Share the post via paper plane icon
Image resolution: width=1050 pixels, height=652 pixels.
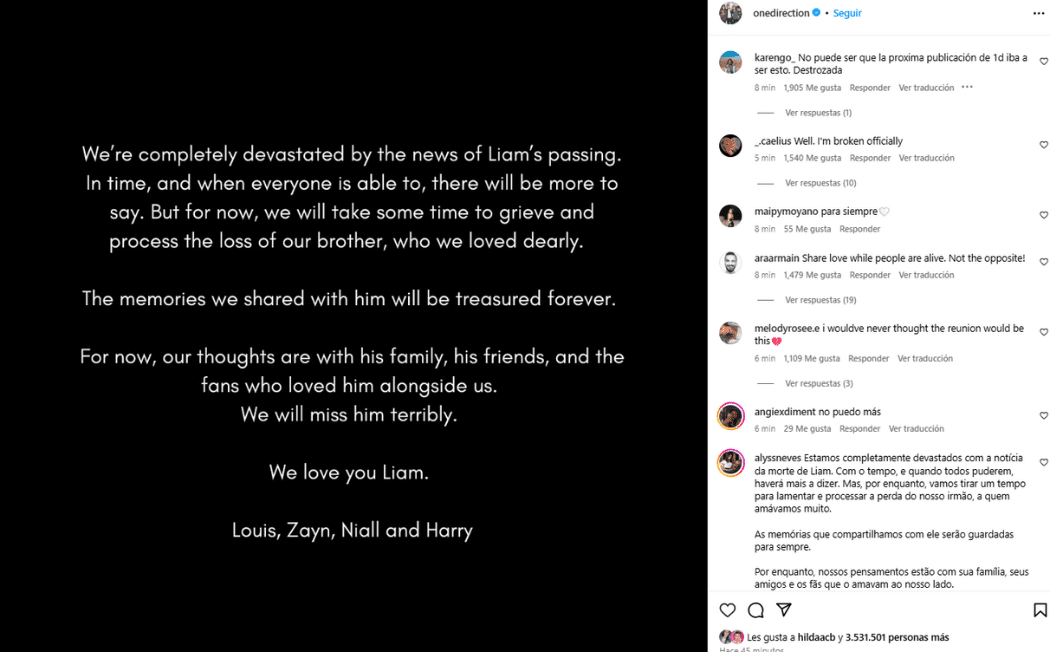(x=784, y=610)
